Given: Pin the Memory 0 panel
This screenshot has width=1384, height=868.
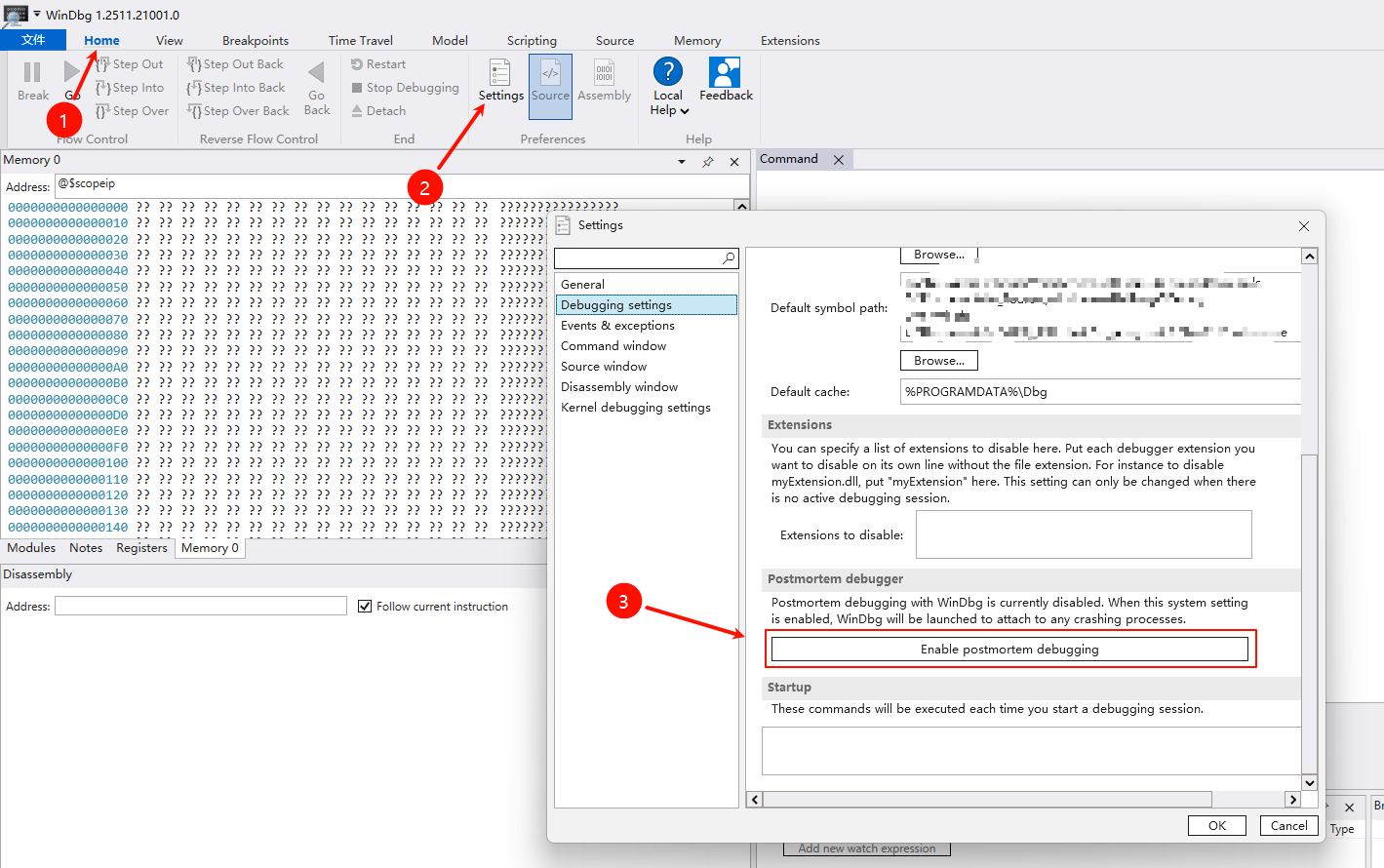Looking at the screenshot, I should coord(708,162).
